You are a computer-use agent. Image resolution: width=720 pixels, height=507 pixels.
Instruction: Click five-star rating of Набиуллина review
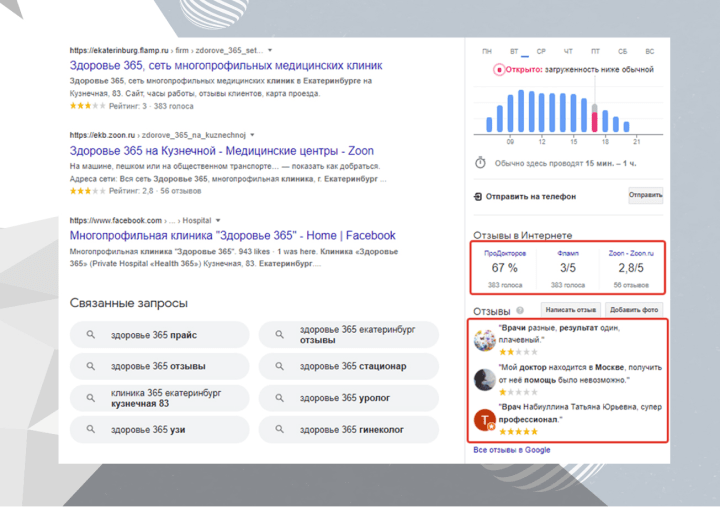pos(518,432)
